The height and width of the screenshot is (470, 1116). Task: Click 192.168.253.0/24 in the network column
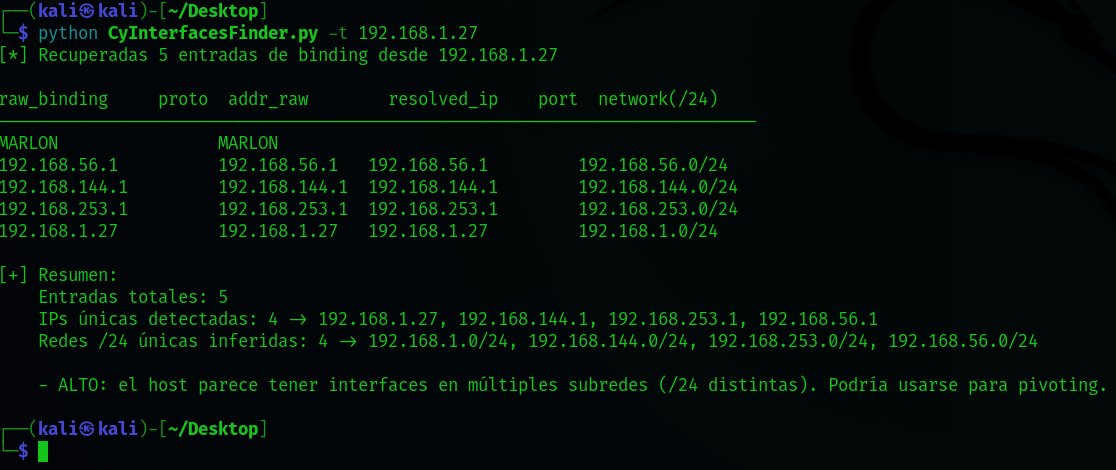click(x=658, y=209)
